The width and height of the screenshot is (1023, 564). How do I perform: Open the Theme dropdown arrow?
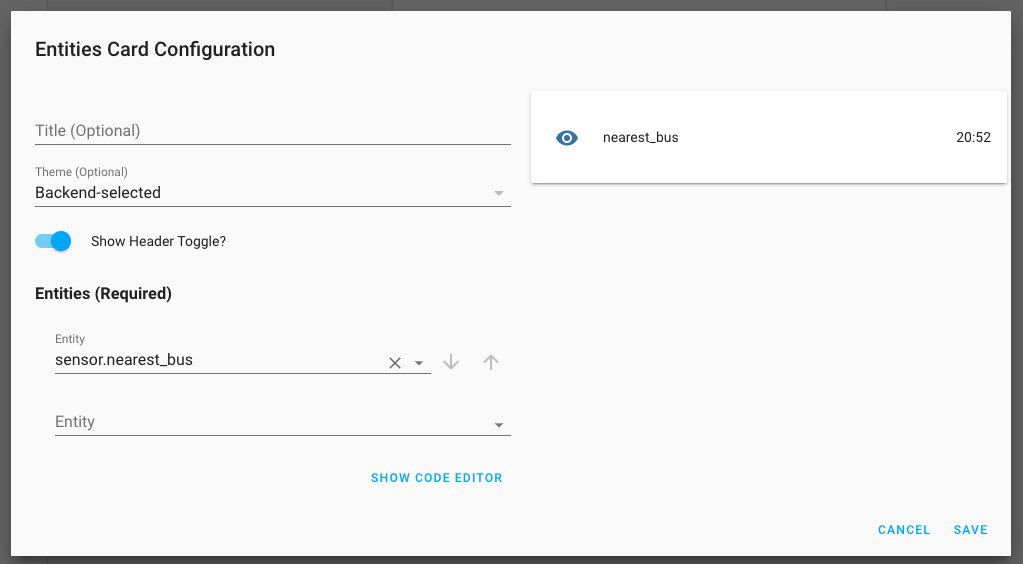point(498,193)
